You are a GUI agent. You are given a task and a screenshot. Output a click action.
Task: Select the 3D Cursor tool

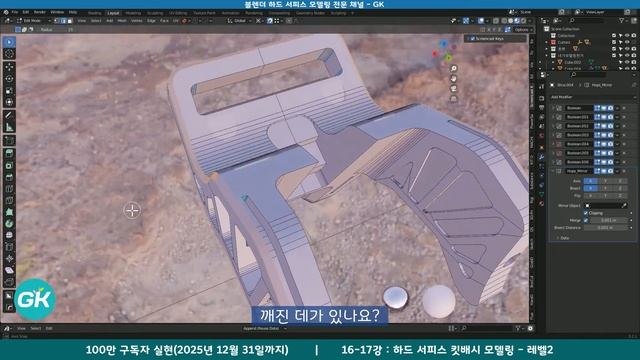(x=9, y=54)
